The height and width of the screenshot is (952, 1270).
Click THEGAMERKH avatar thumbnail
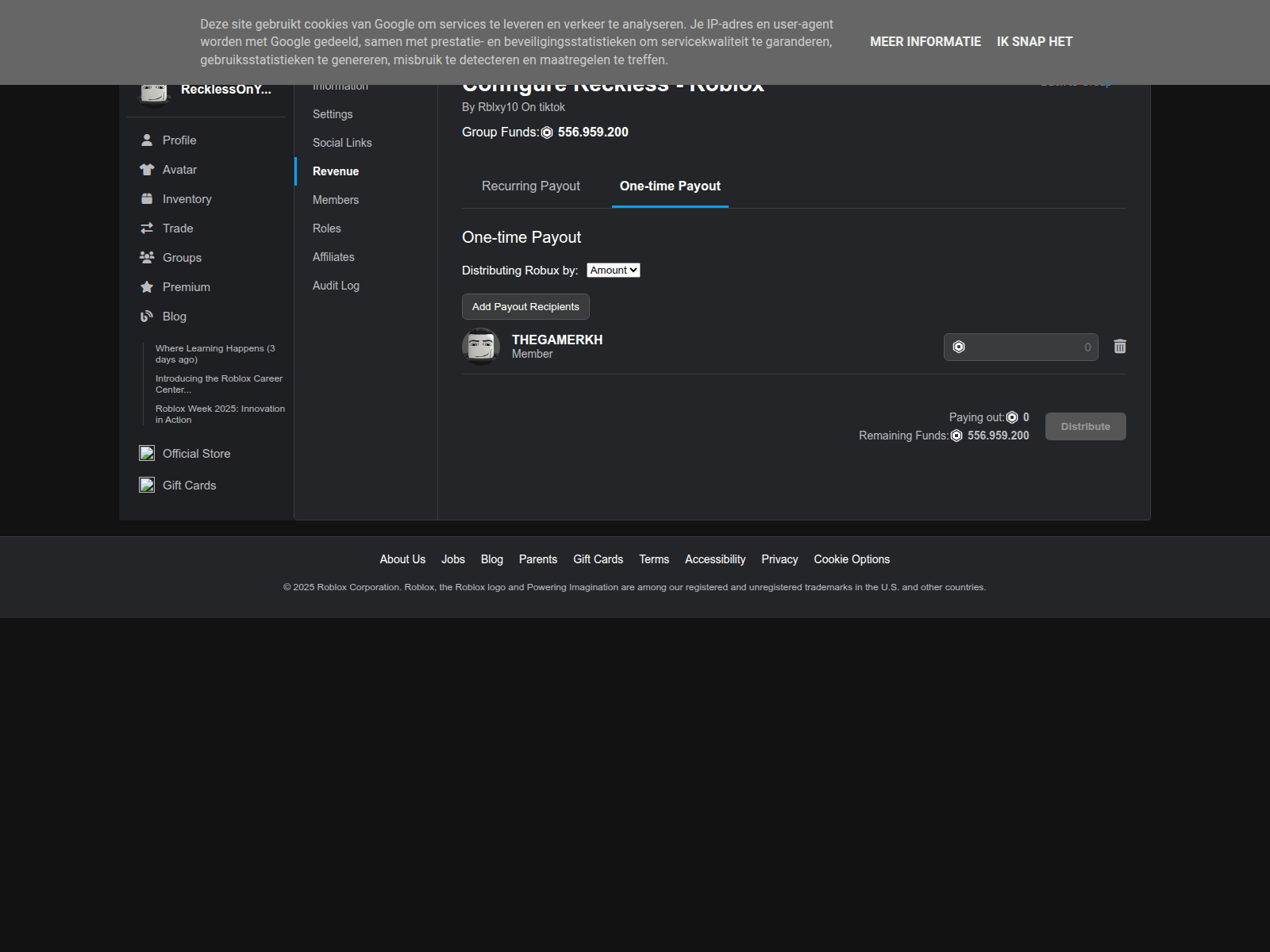tap(481, 347)
